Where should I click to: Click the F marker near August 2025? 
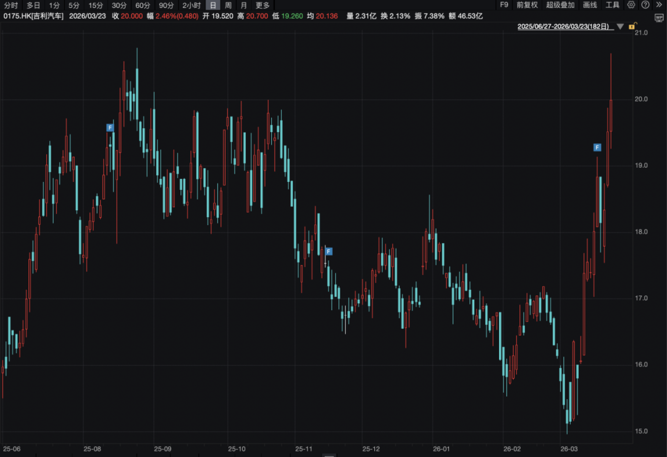[x=110, y=128]
